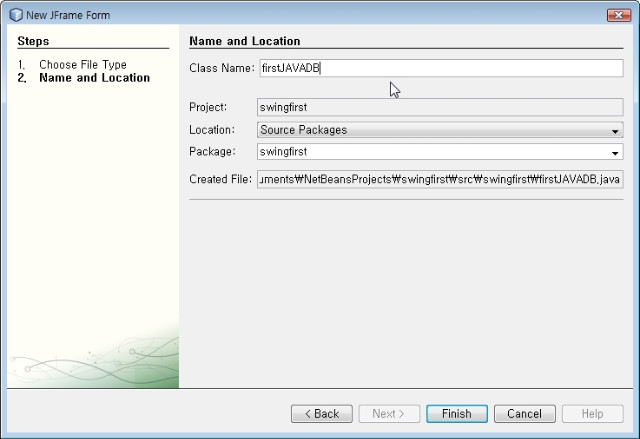Open the Location dropdown (Source Packages)
640x439 pixels.
[x=440, y=130]
